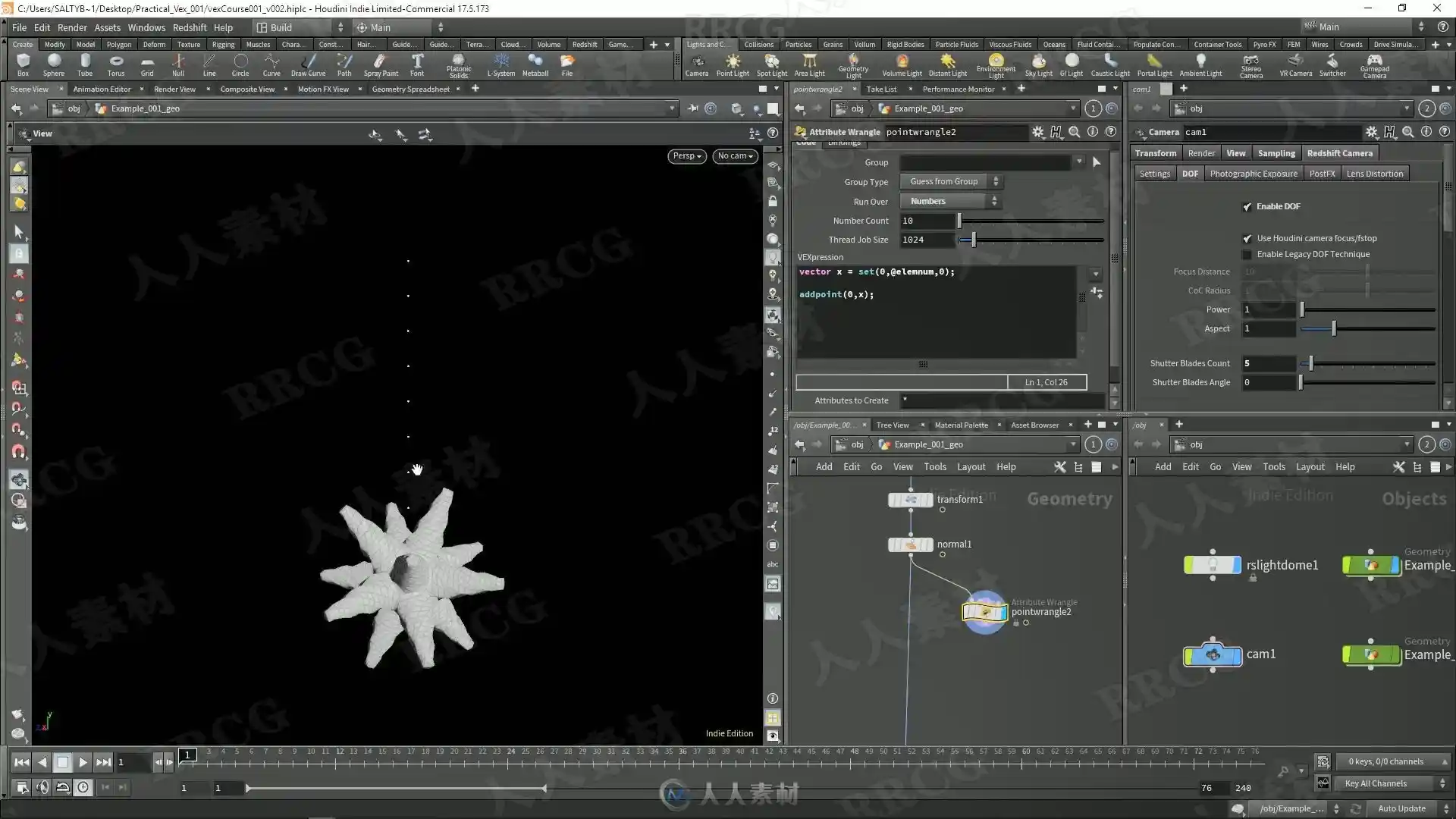
Task: Enable Legacy DOF Technique checkbox
Action: point(1247,254)
